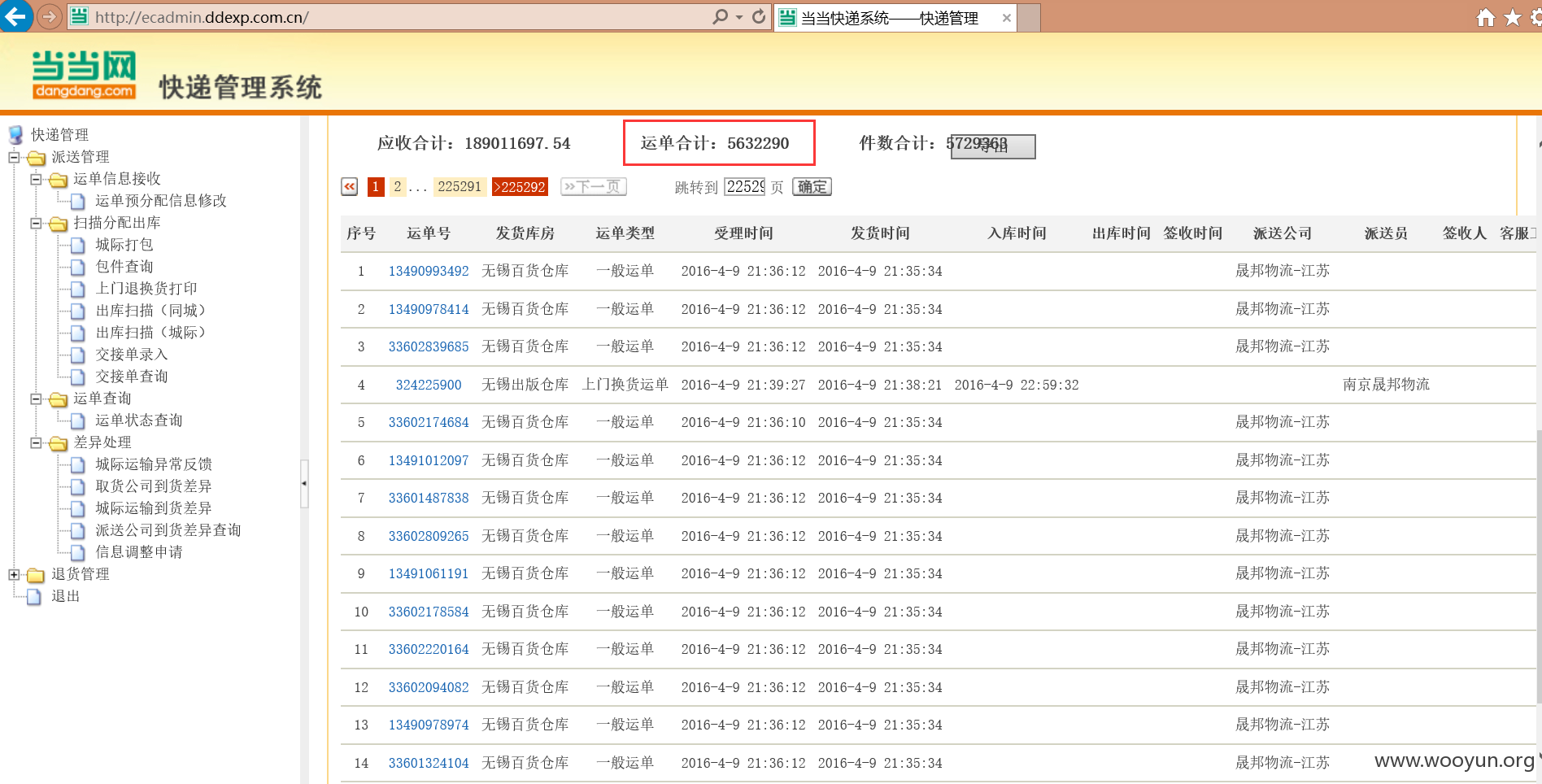Open waybill number 33602174684

[x=429, y=423]
